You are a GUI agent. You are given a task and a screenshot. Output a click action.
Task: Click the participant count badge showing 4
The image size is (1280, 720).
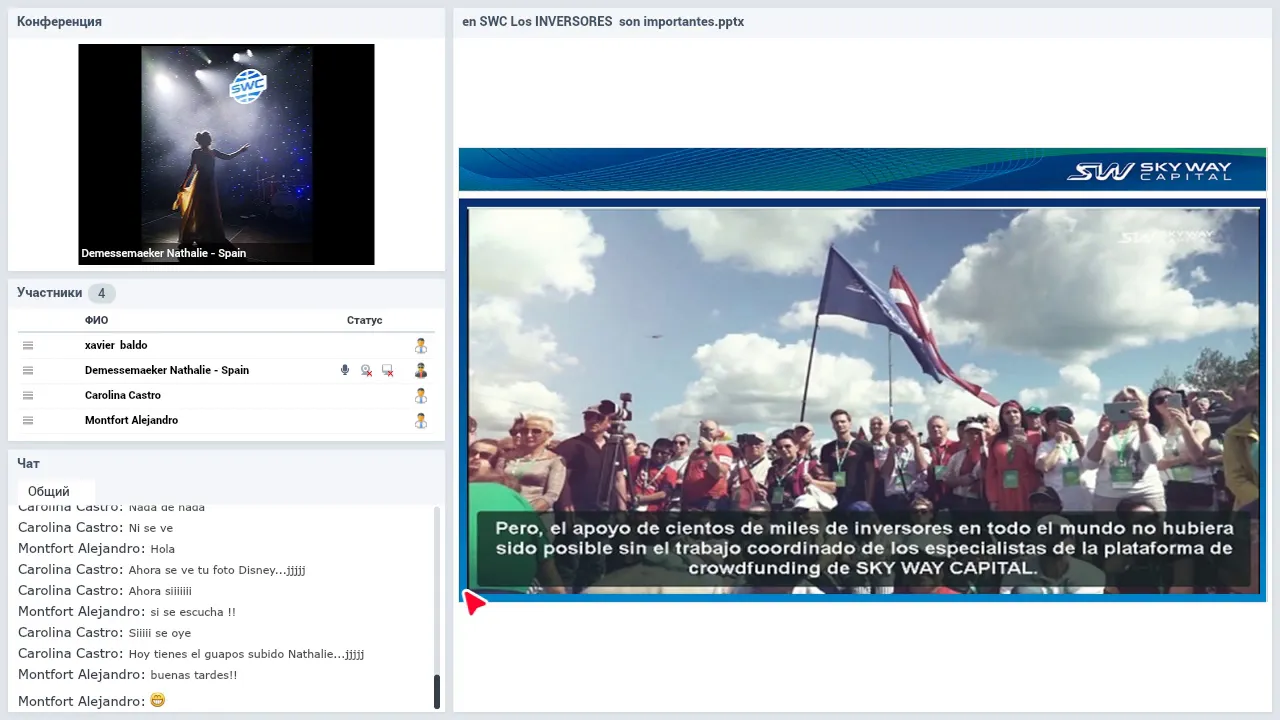(x=101, y=293)
